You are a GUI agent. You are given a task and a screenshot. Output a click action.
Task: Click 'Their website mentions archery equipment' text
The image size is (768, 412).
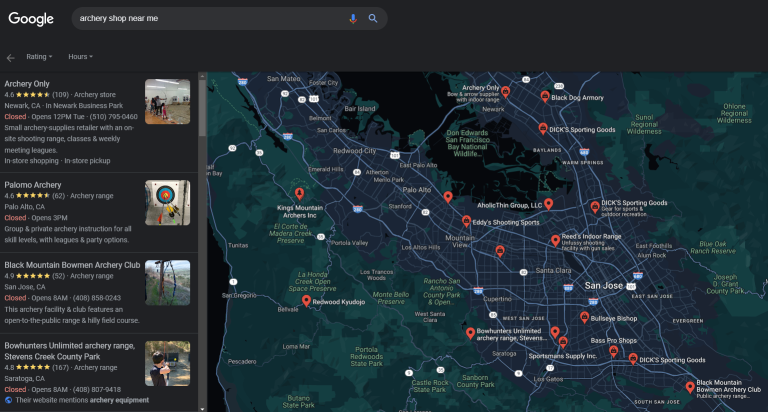pos(82,400)
